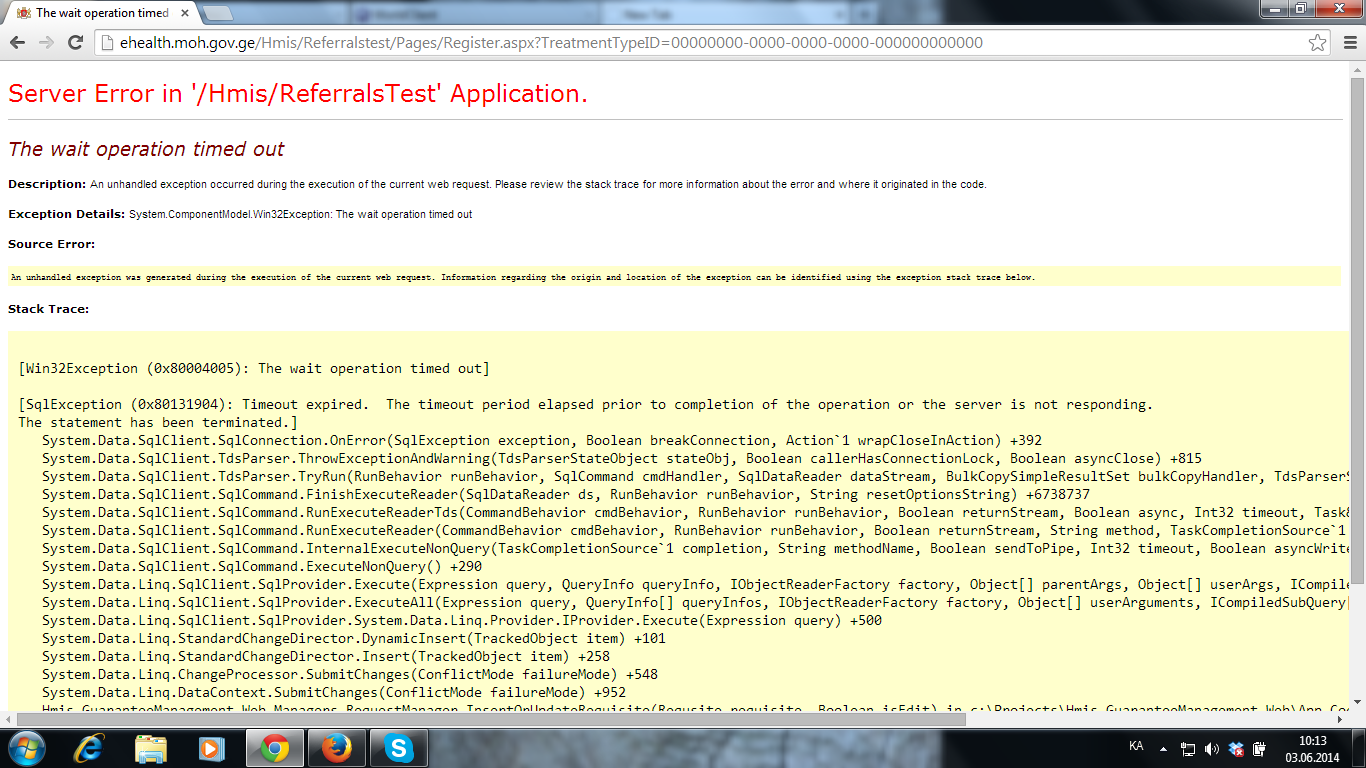Open the Windows Start menu

[27, 748]
